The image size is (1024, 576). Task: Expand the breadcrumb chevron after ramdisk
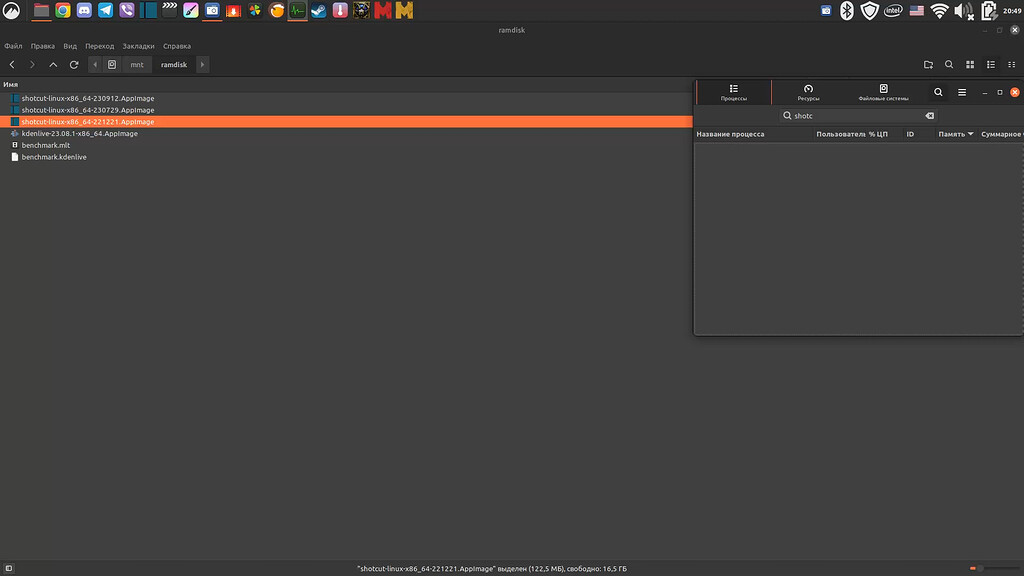click(x=202, y=64)
